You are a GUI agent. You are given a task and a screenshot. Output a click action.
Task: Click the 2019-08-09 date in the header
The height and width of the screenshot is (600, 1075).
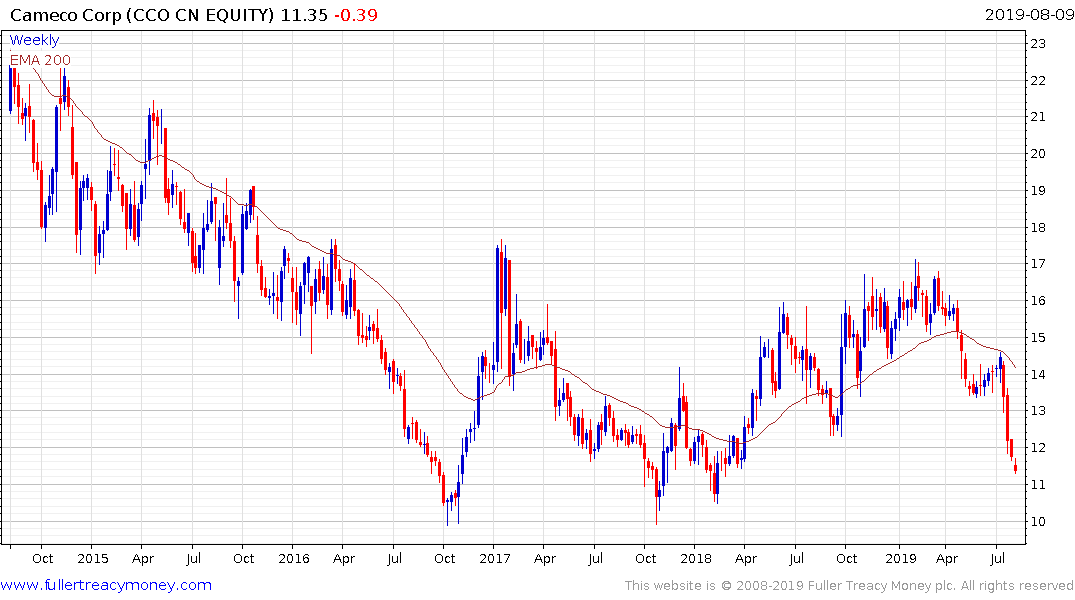click(x=1027, y=14)
